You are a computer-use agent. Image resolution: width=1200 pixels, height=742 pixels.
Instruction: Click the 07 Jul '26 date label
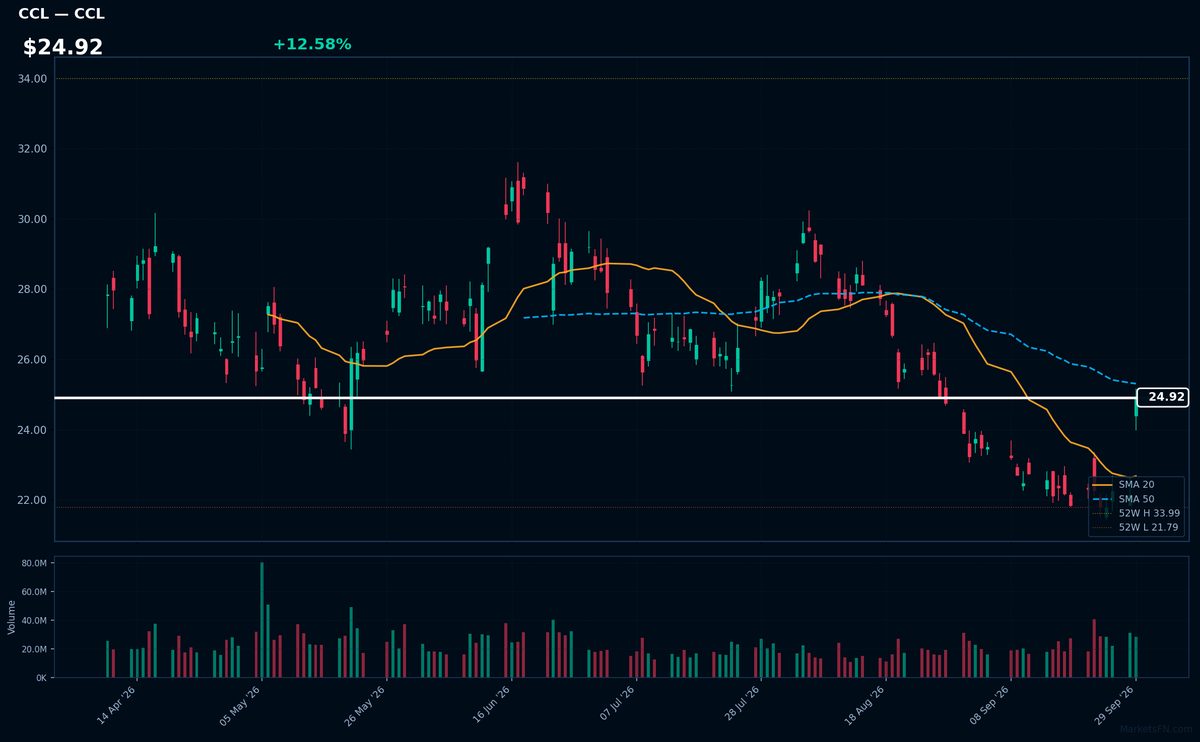pyautogui.click(x=617, y=703)
